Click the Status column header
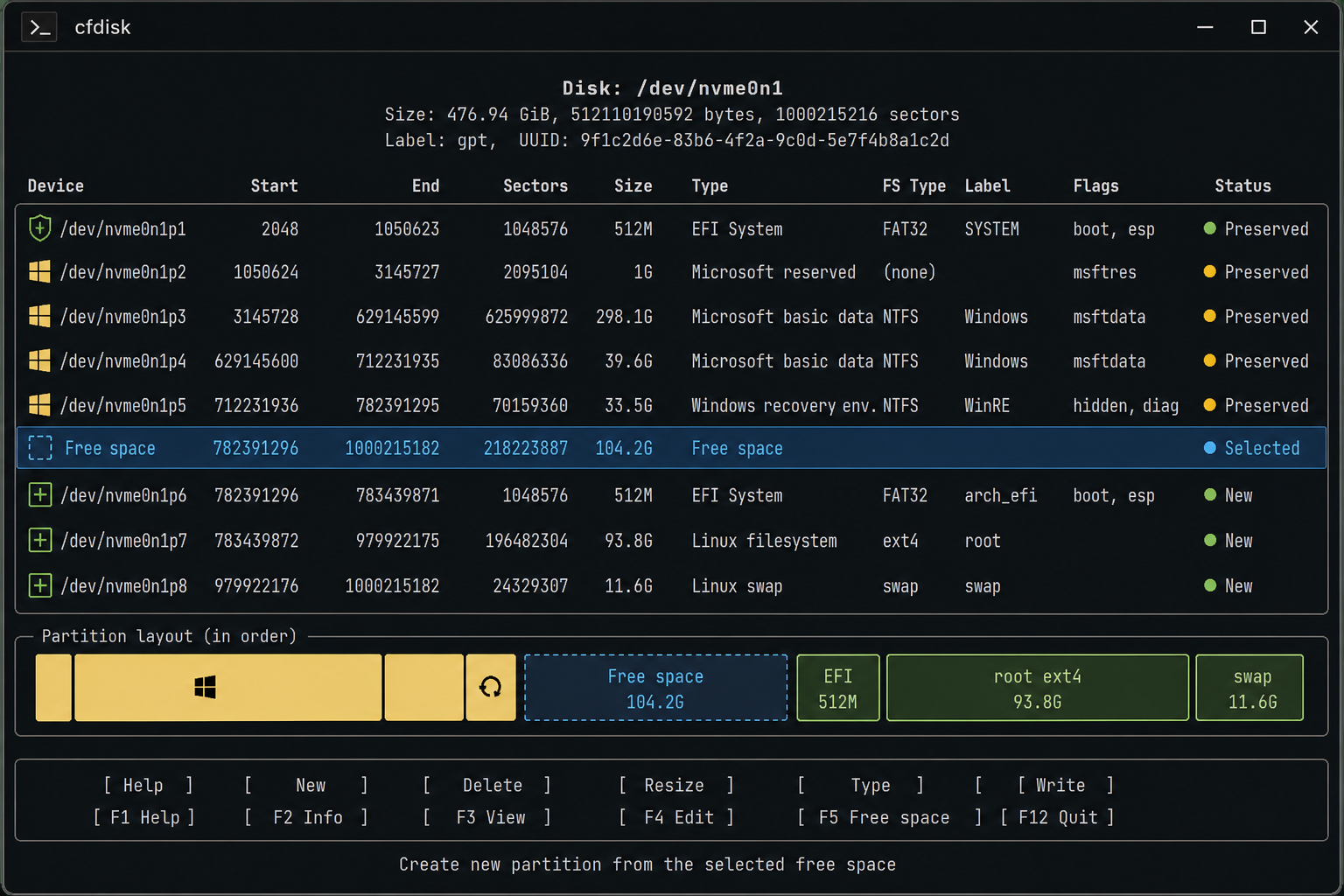1344x896 pixels. [1242, 185]
